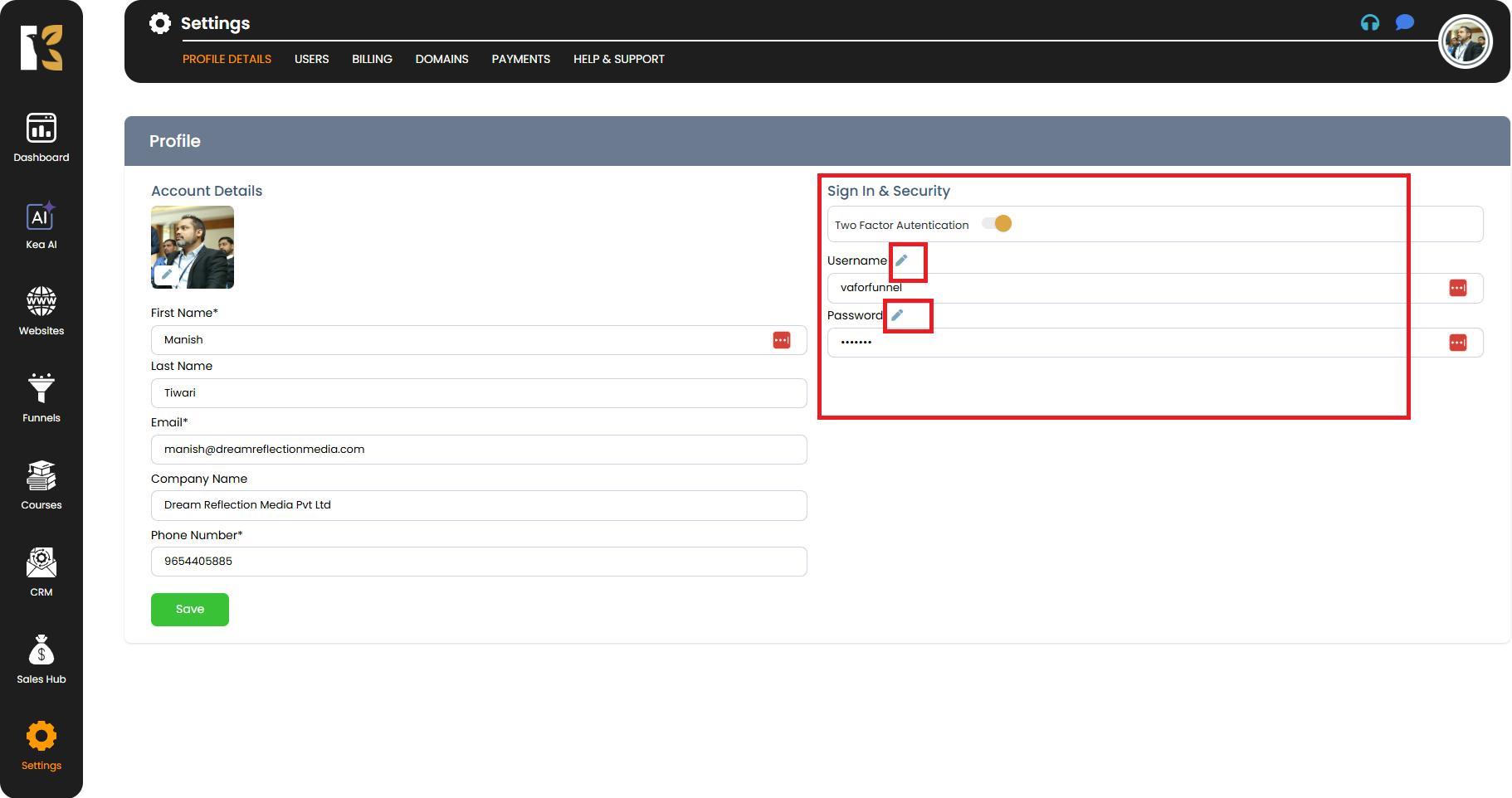The width and height of the screenshot is (1512, 798).
Task: Edit the profile photo with pencil overlay
Action: (x=166, y=275)
